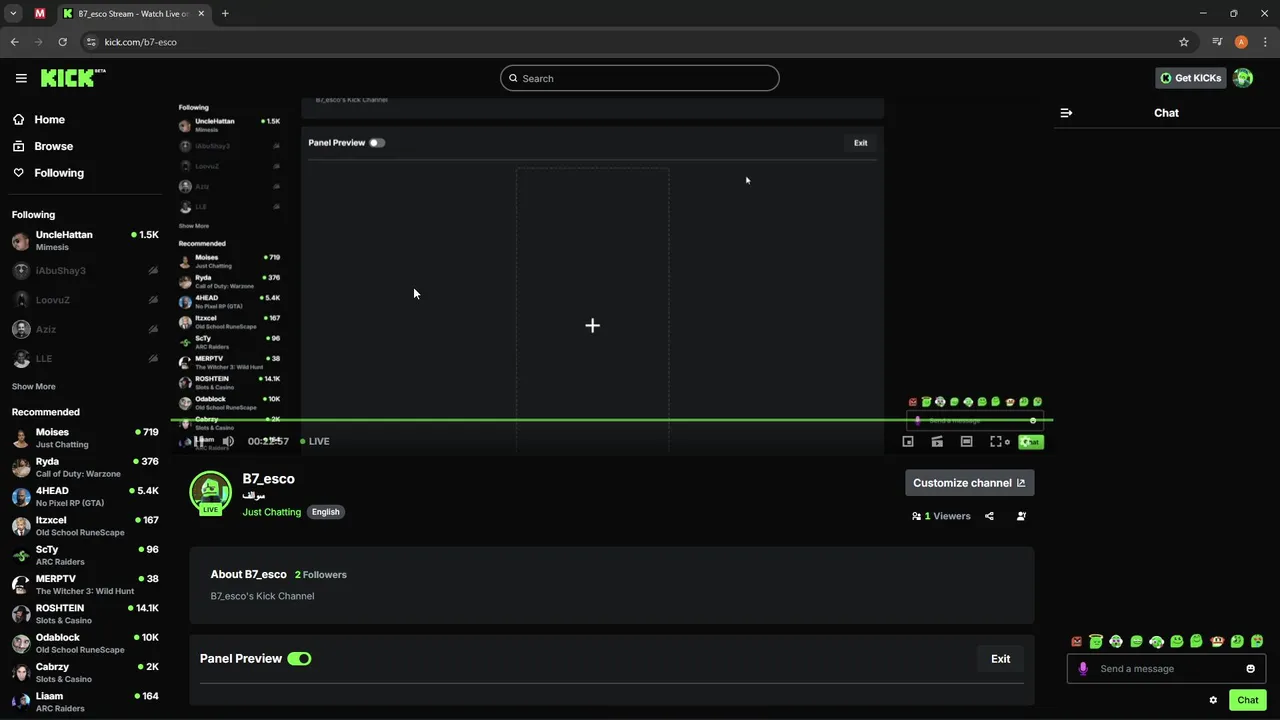Expand Show More in Following list
The height and width of the screenshot is (720, 1280).
tap(34, 386)
